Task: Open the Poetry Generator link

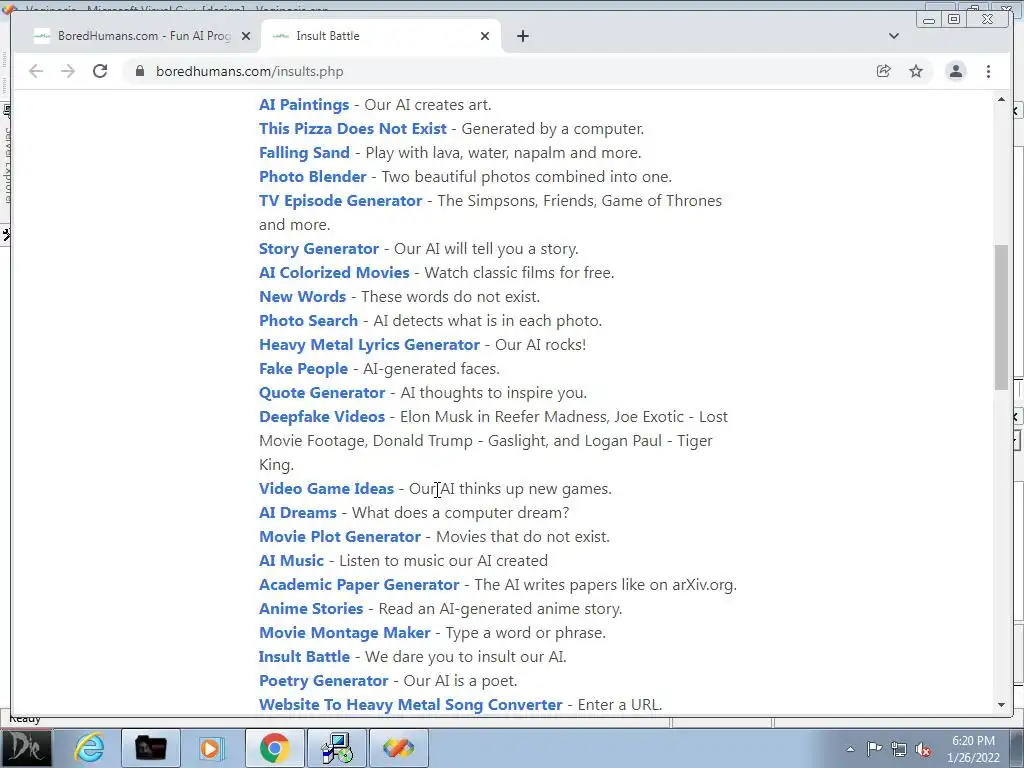Action: coord(323,681)
